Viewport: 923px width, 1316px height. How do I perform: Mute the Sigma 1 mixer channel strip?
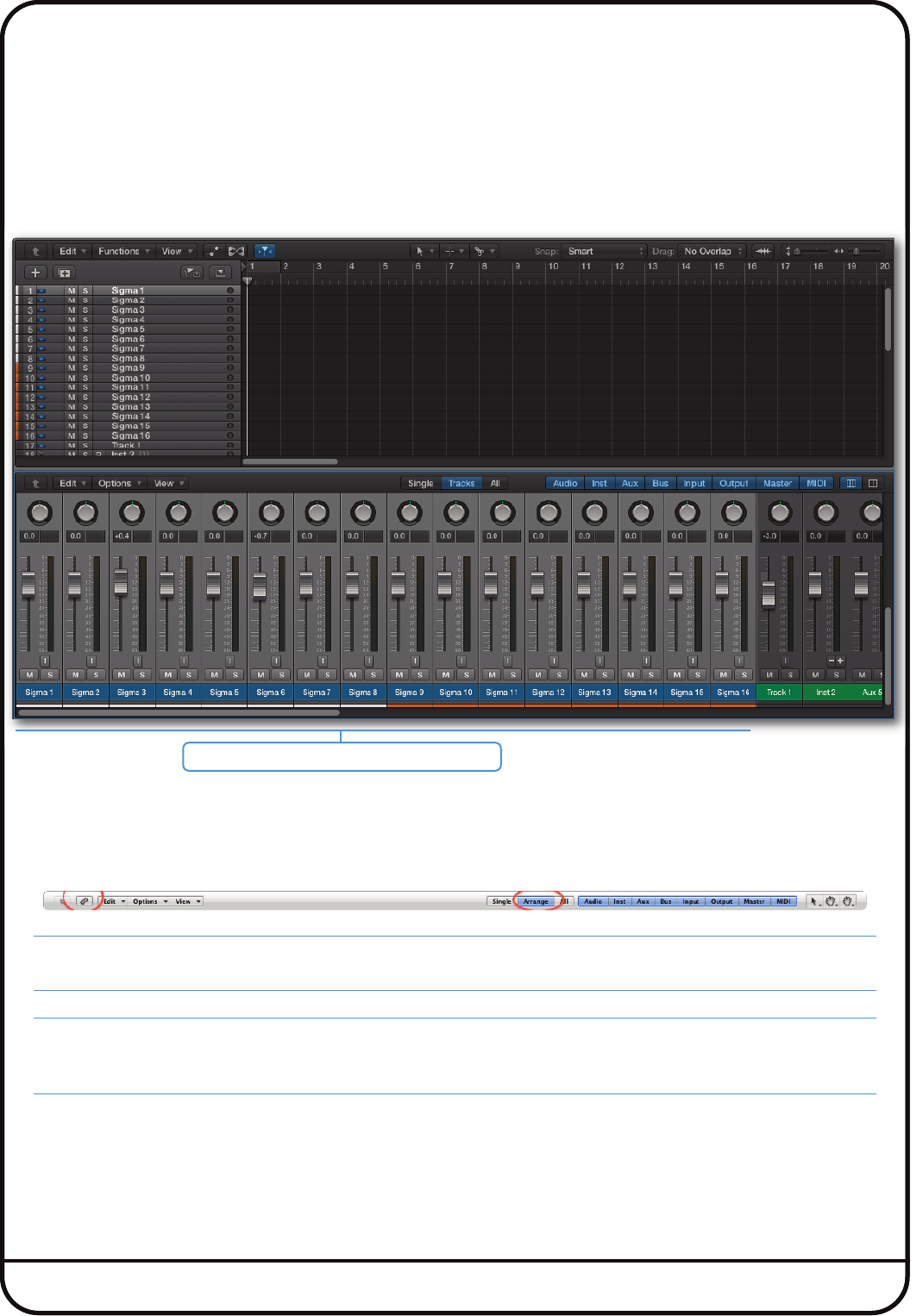pyautogui.click(x=29, y=674)
